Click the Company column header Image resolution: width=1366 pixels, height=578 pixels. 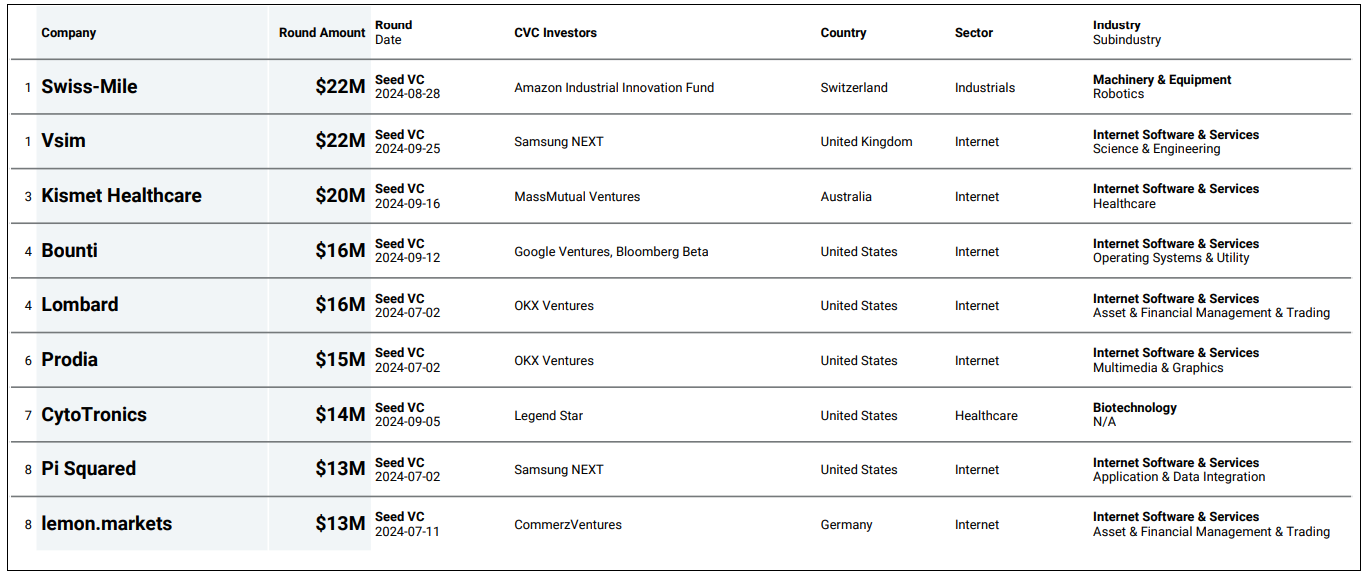68,33
